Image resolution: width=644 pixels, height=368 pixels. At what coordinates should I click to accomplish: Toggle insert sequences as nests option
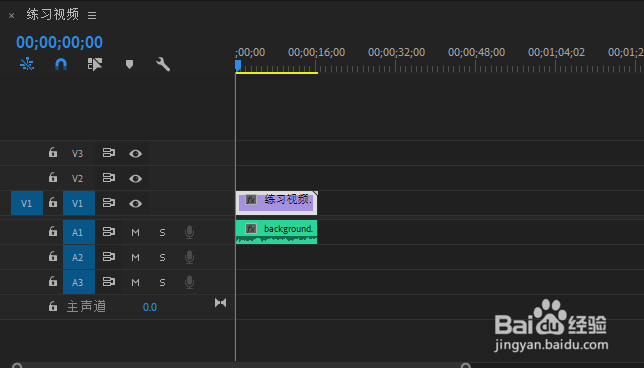pos(27,64)
